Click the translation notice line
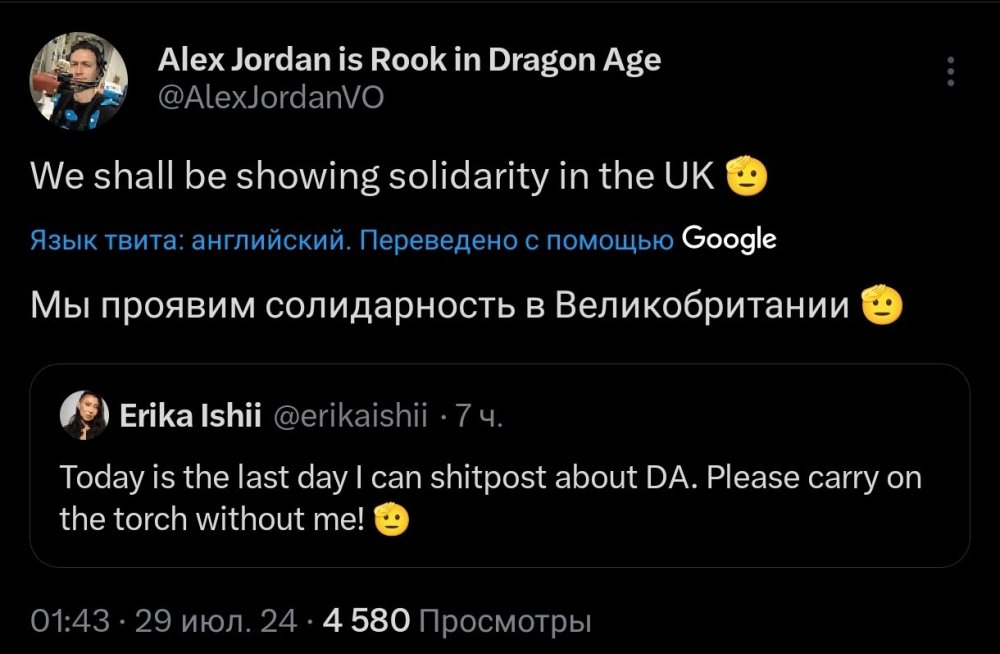Viewport: 1000px width, 654px height. point(350,238)
